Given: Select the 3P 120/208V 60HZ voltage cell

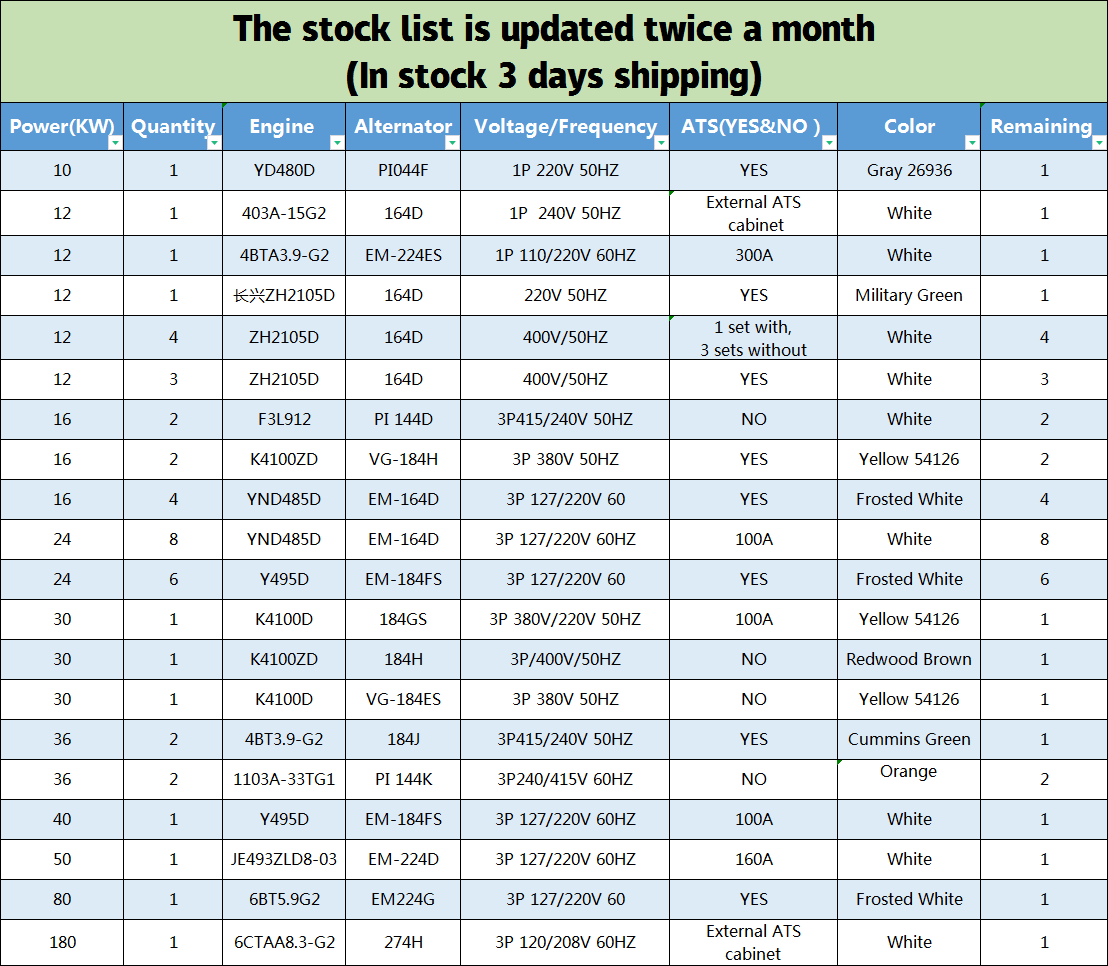Looking at the screenshot, I should click(565, 942).
